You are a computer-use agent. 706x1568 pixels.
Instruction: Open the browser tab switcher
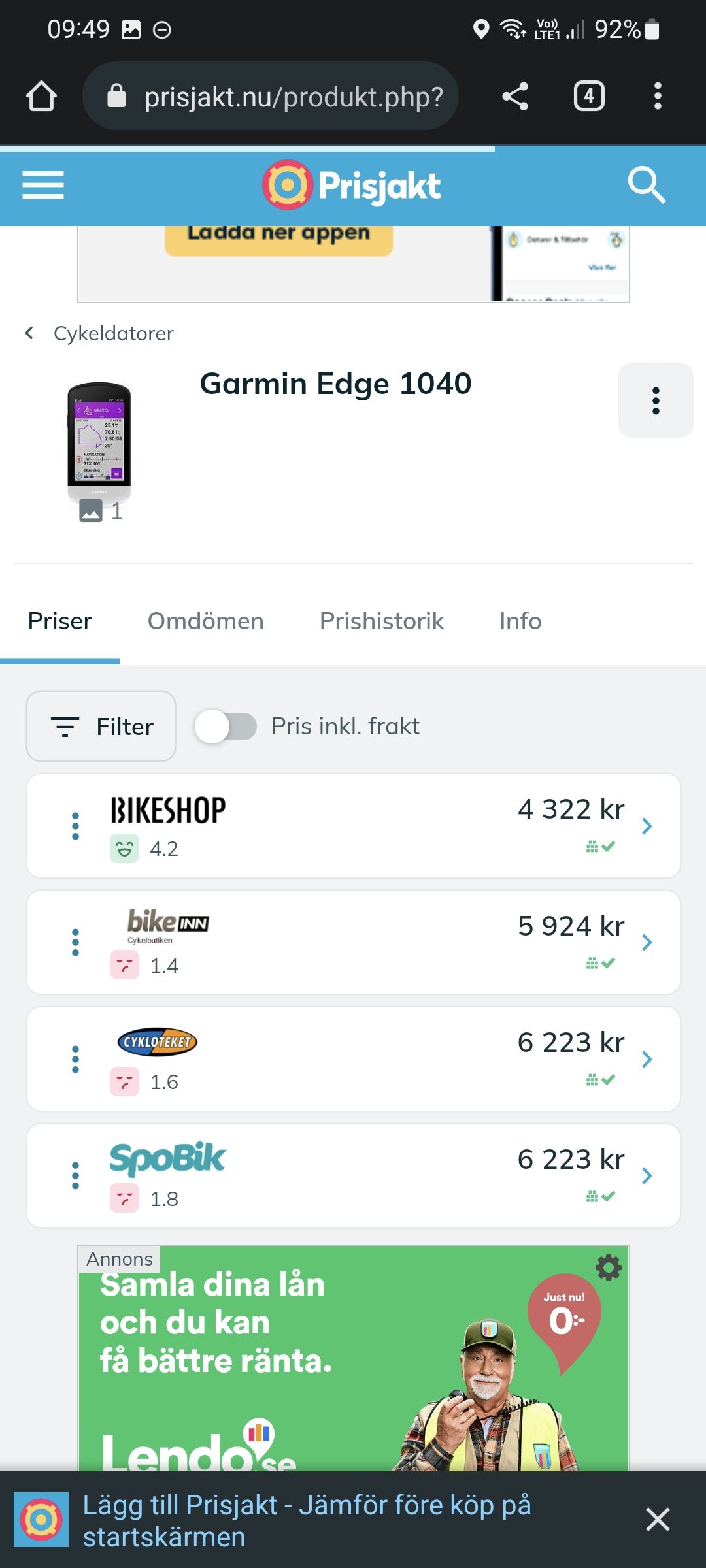[x=589, y=96]
